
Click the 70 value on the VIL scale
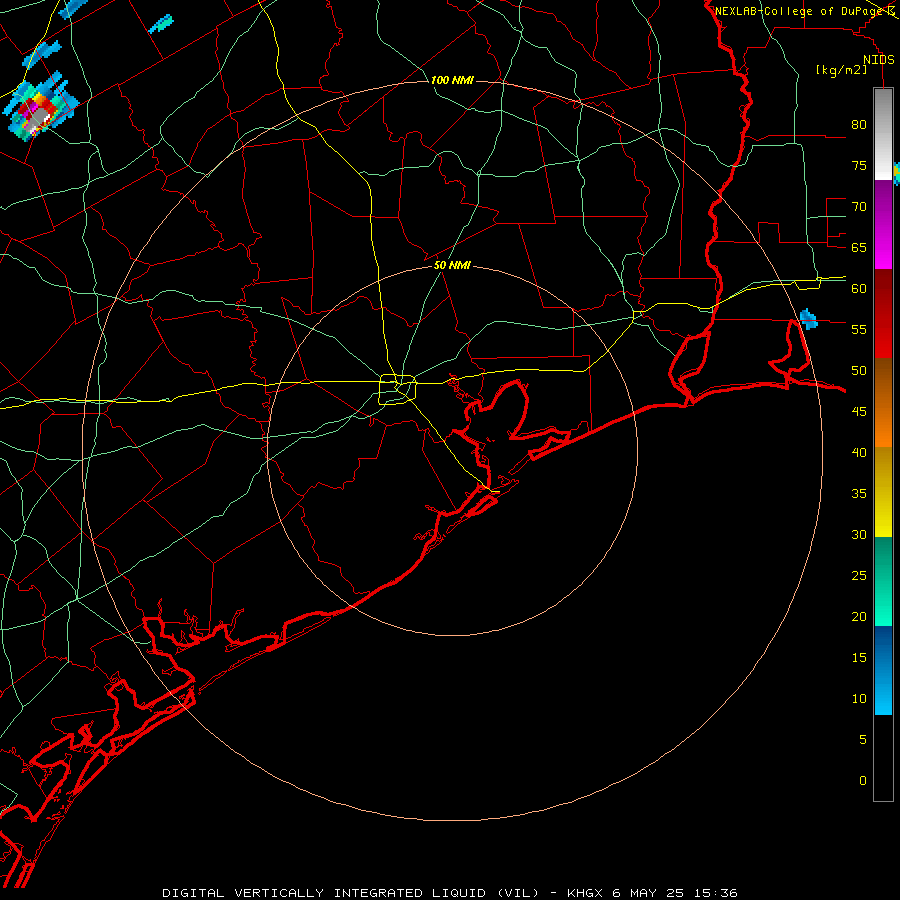pos(859,207)
